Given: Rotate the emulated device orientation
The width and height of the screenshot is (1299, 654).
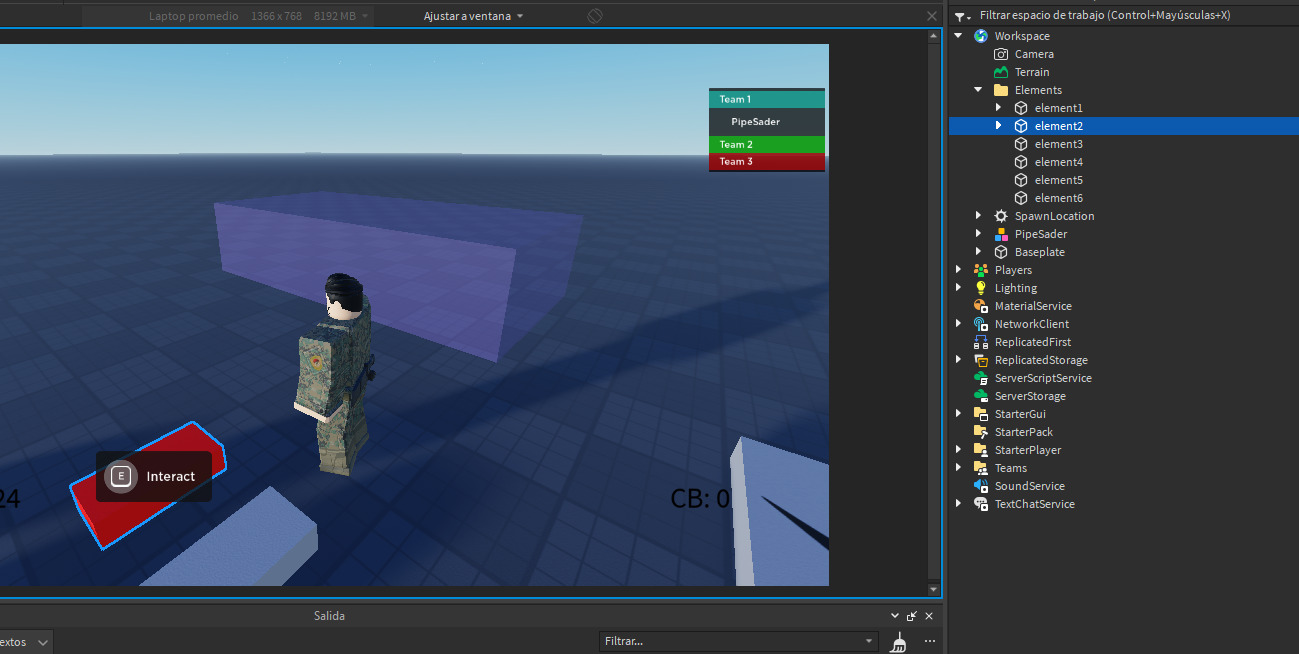Looking at the screenshot, I should pos(594,15).
